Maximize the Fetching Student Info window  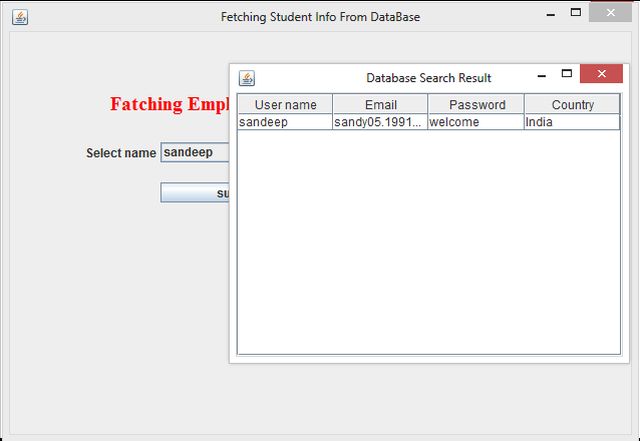point(576,13)
